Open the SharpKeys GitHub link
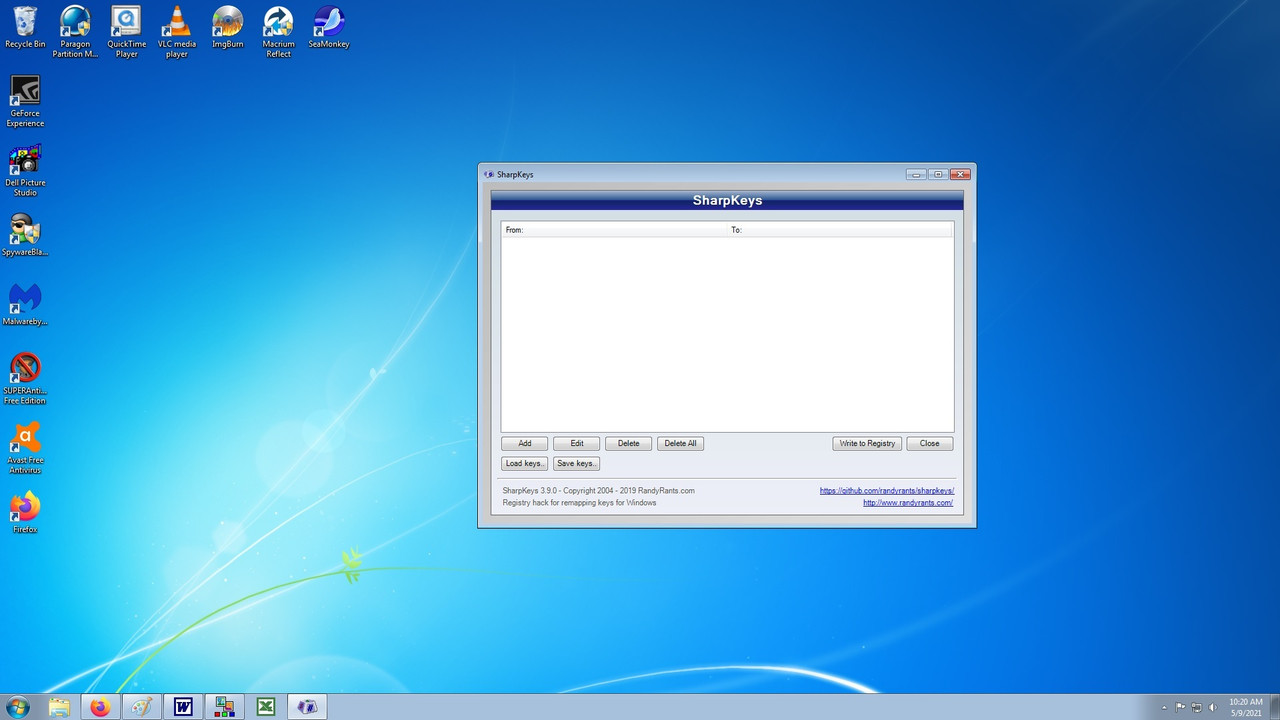The height and width of the screenshot is (720, 1280). pyautogui.click(x=886, y=490)
